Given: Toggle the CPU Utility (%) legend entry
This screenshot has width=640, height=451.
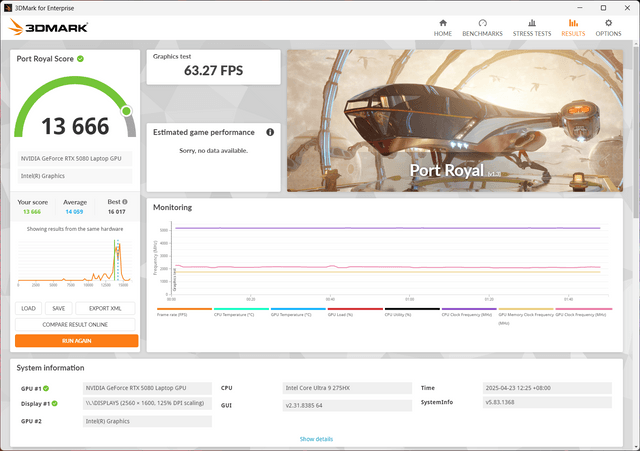Looking at the screenshot, I should coord(412,312).
